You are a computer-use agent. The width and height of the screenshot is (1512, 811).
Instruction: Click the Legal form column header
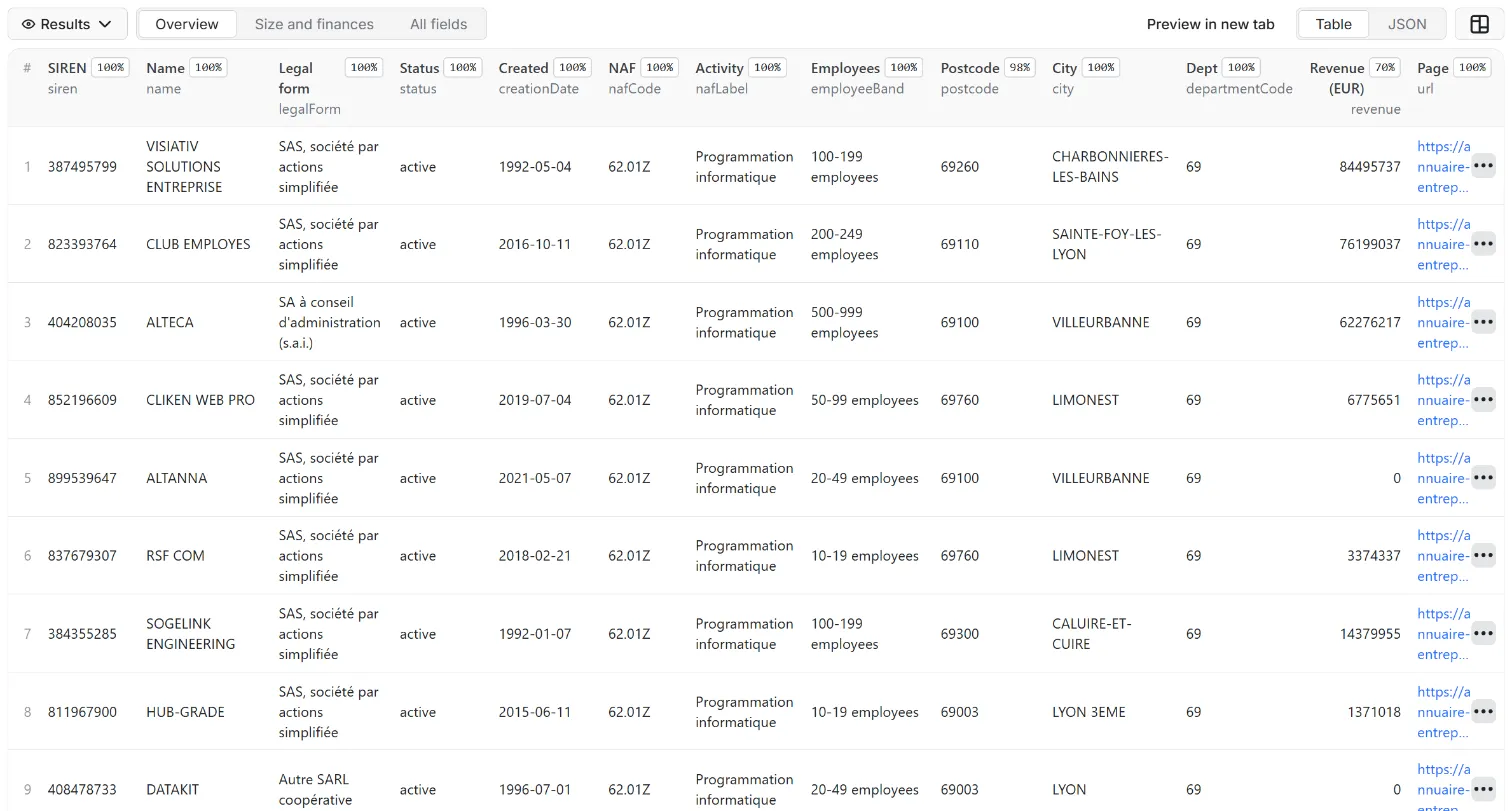(296, 78)
